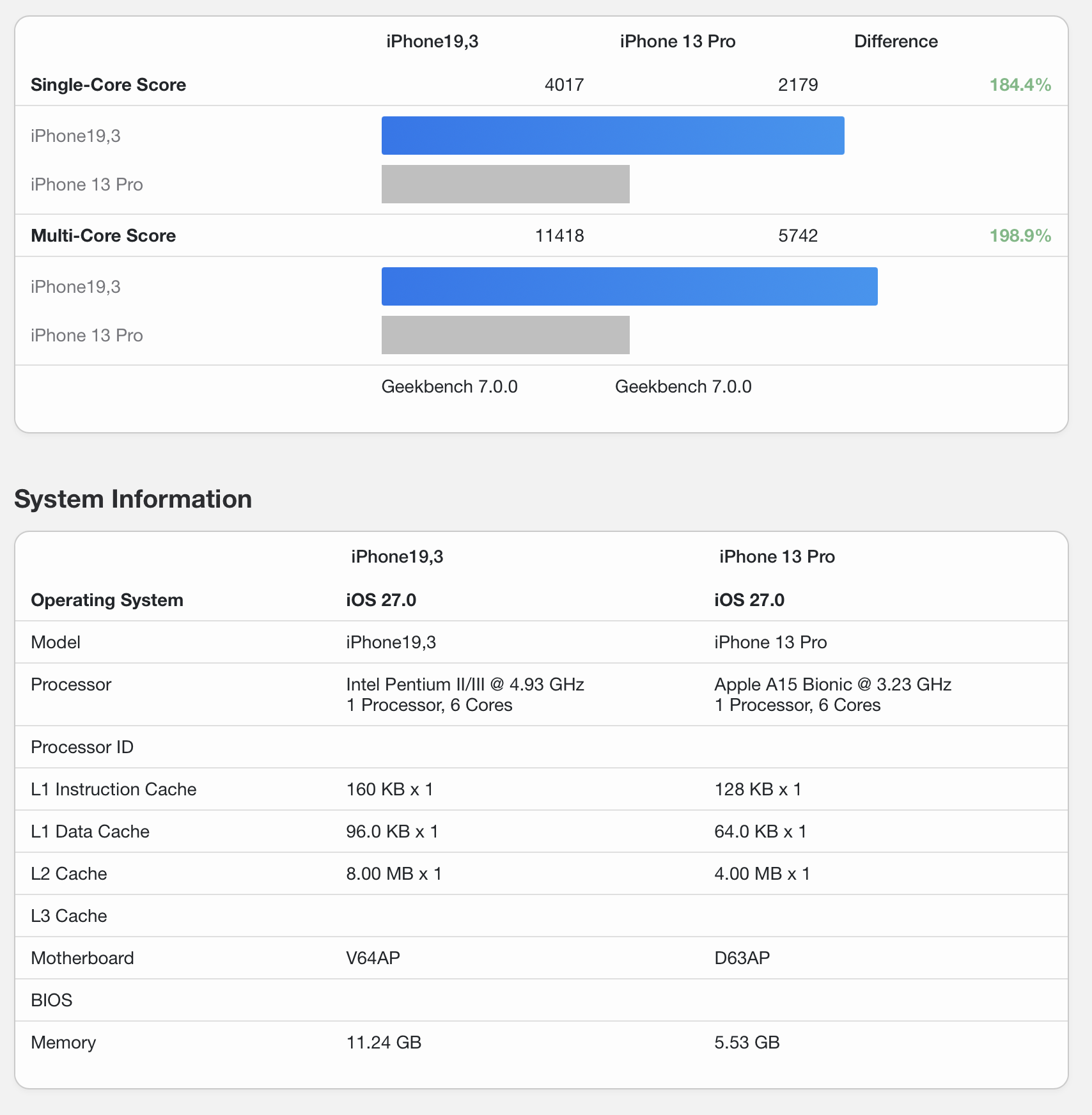The width and height of the screenshot is (1092, 1115).
Task: Click the L3 Cache row label
Action: pyautogui.click(x=68, y=916)
